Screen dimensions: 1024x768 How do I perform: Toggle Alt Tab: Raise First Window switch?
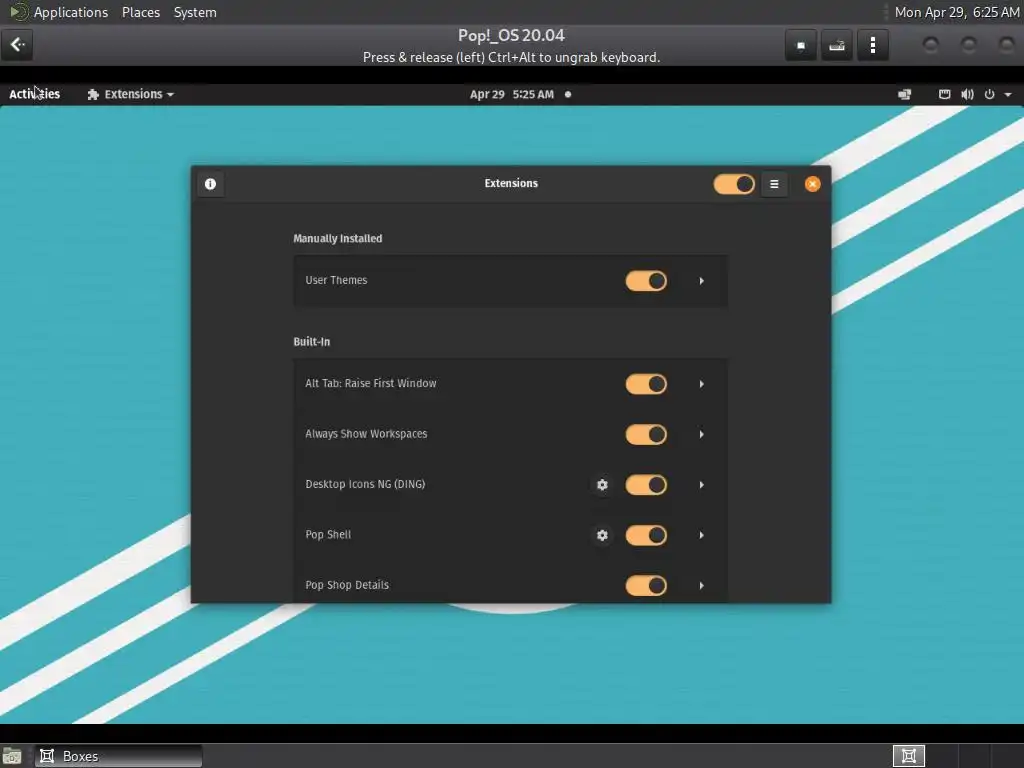tap(646, 384)
